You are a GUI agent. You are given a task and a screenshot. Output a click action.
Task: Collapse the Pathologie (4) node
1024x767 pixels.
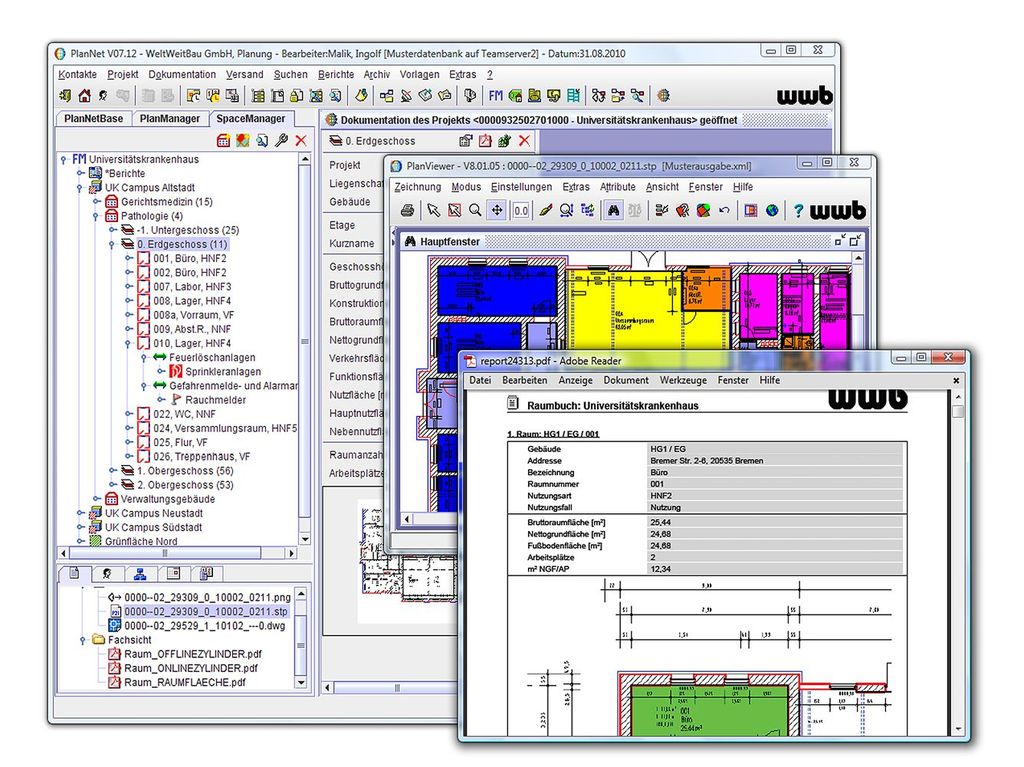[x=96, y=216]
